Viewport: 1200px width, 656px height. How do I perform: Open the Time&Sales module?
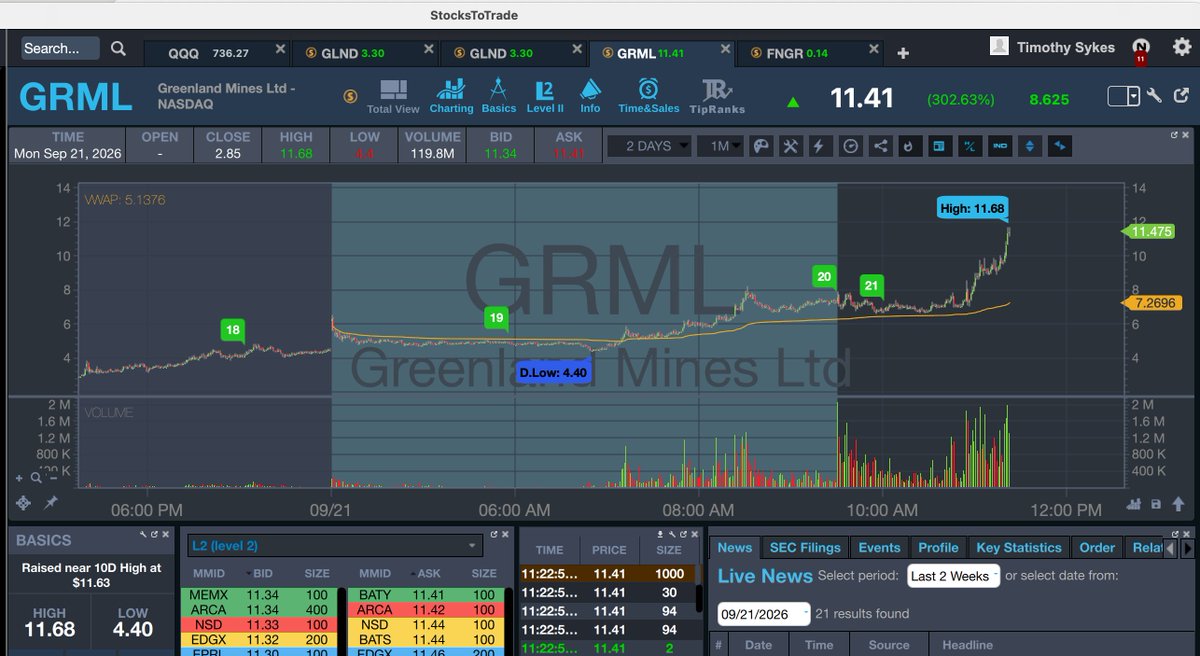[x=648, y=97]
